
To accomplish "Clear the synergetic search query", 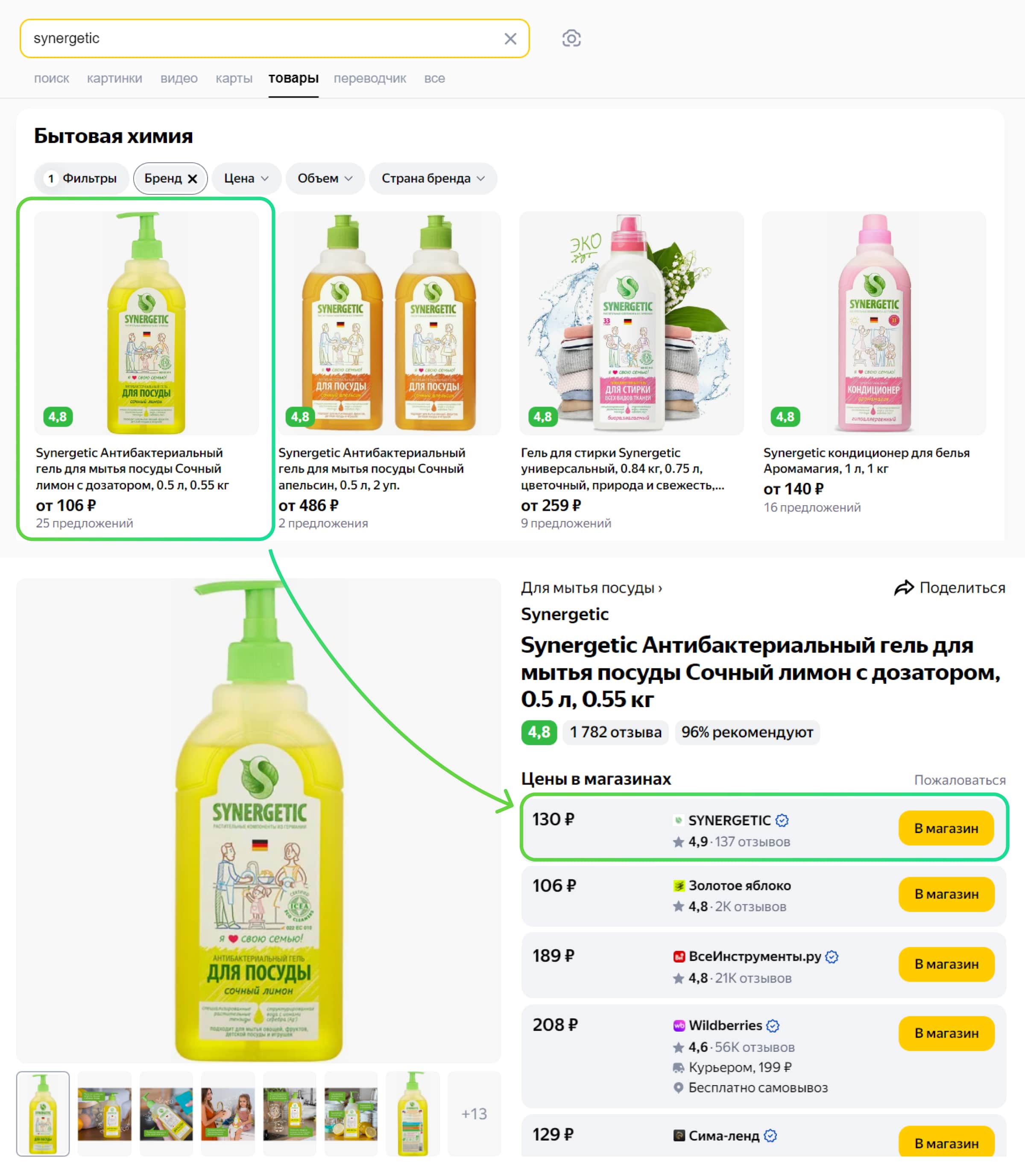I will point(510,39).
